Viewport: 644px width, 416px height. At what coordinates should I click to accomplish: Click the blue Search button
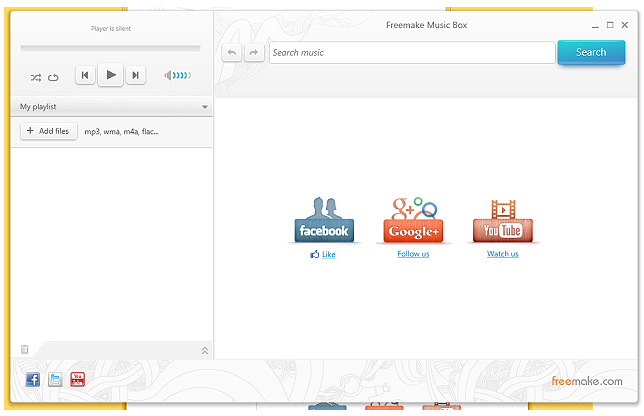(x=591, y=52)
